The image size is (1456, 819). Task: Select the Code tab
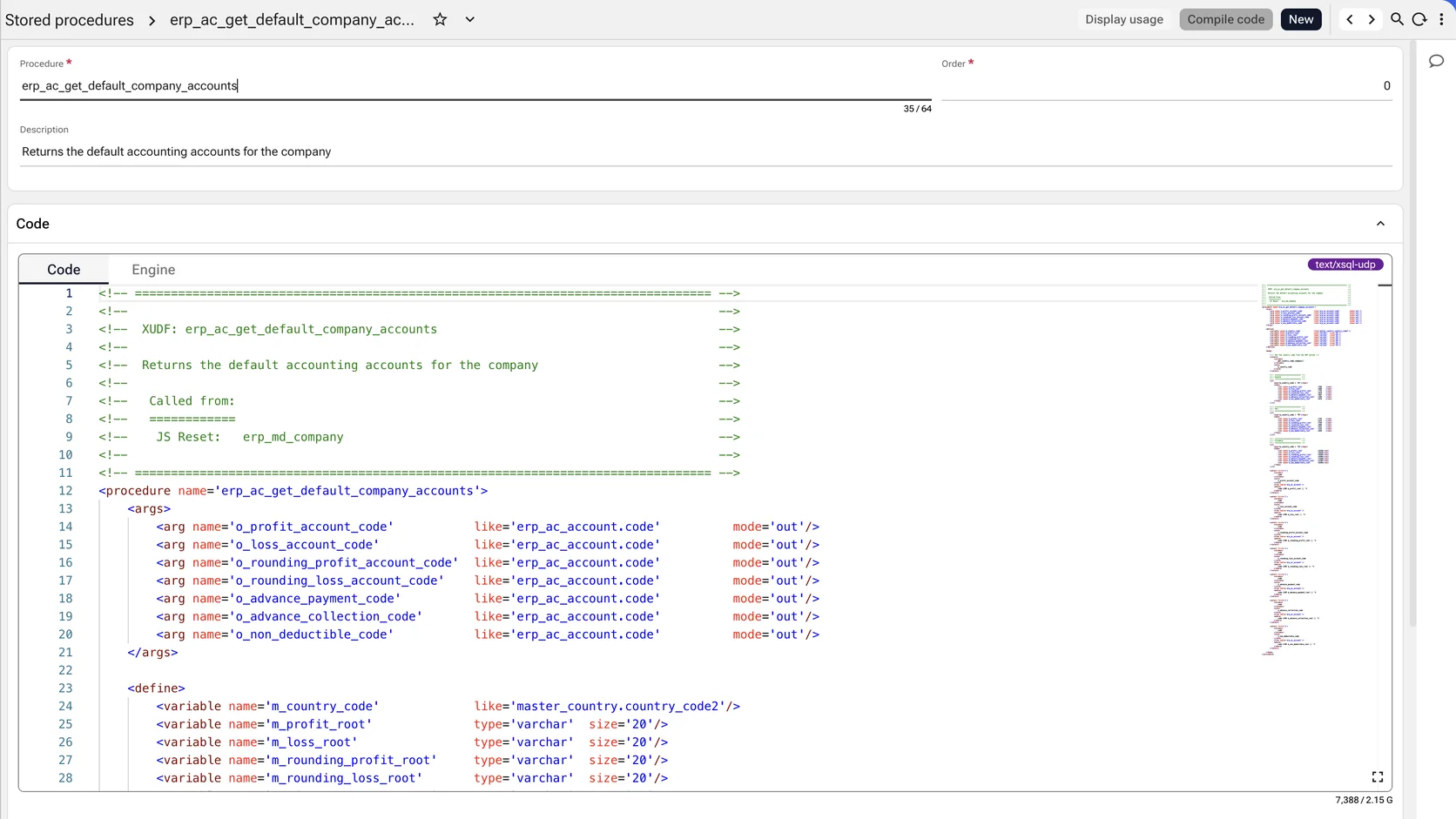click(64, 270)
